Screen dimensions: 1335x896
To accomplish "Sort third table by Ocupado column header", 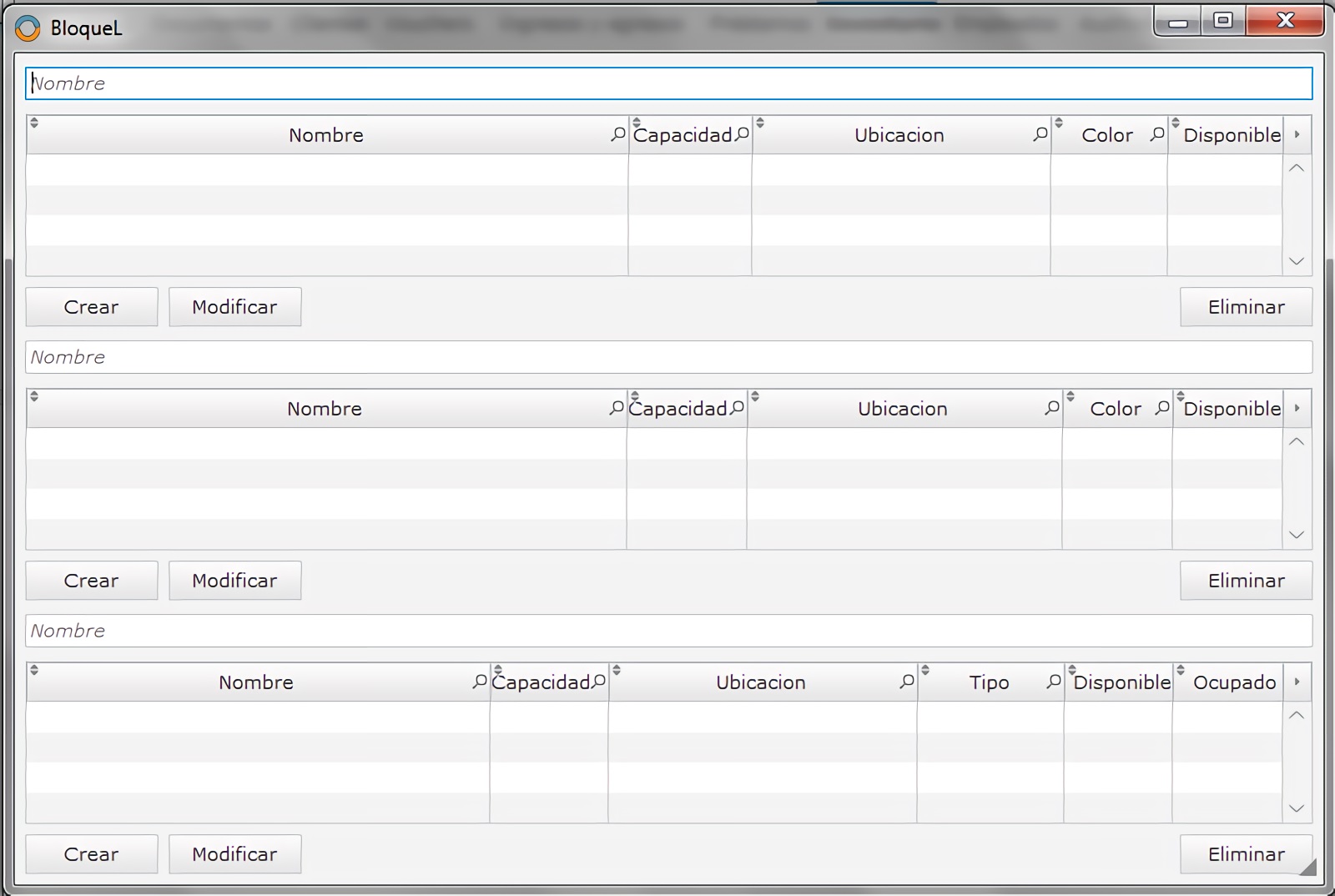I will pos(1233,682).
